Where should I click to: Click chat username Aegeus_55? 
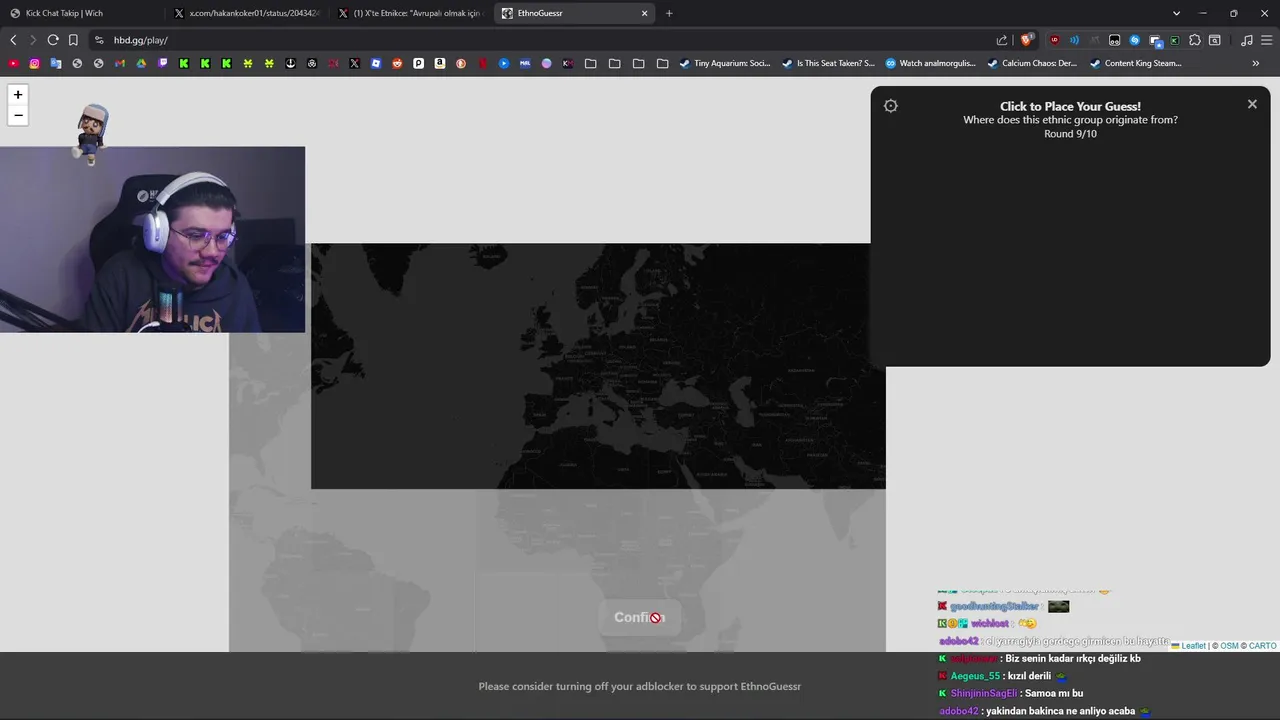click(x=975, y=676)
